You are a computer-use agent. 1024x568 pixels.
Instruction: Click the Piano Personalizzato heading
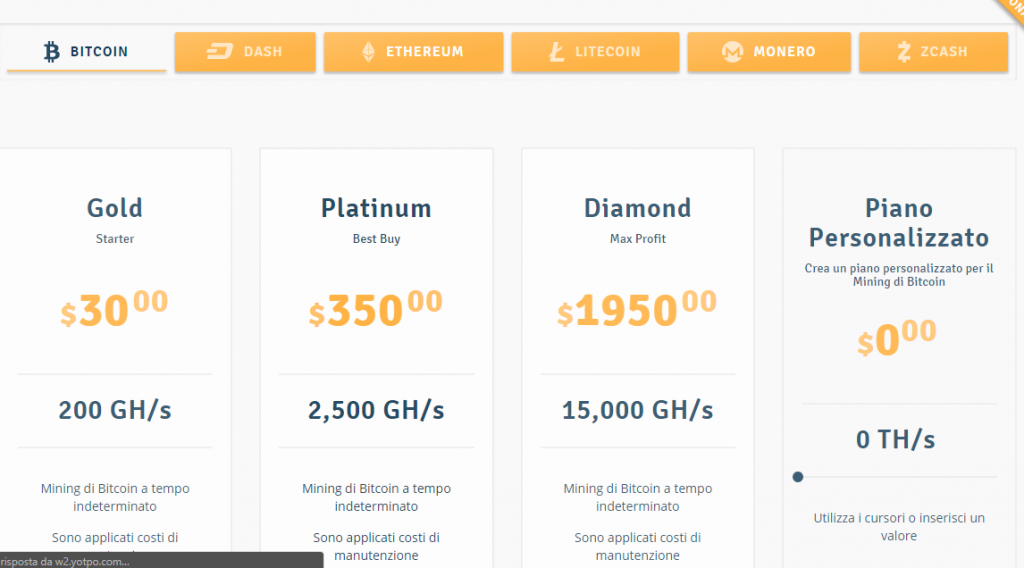pos(899,223)
